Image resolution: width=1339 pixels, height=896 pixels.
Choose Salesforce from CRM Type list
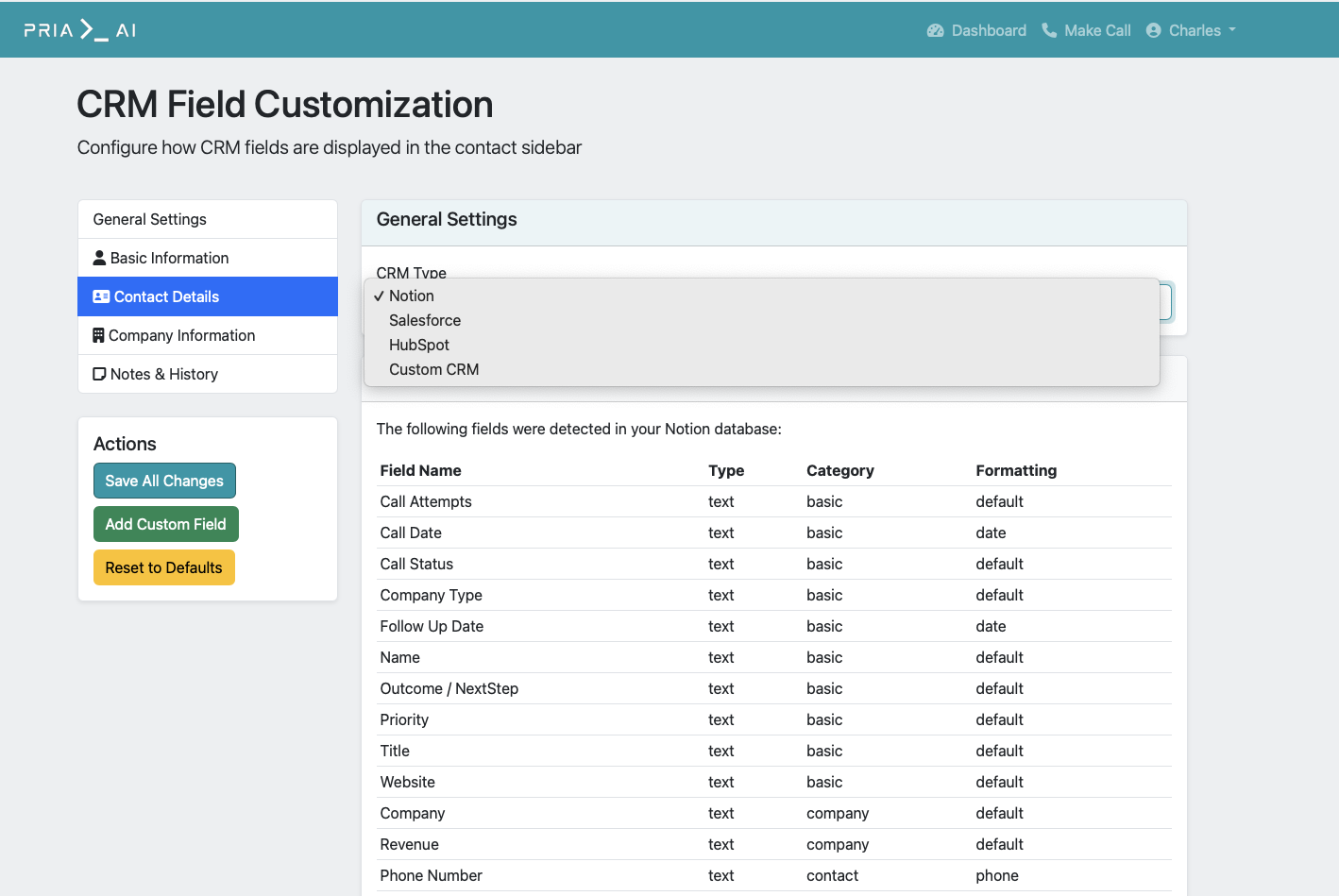click(425, 320)
